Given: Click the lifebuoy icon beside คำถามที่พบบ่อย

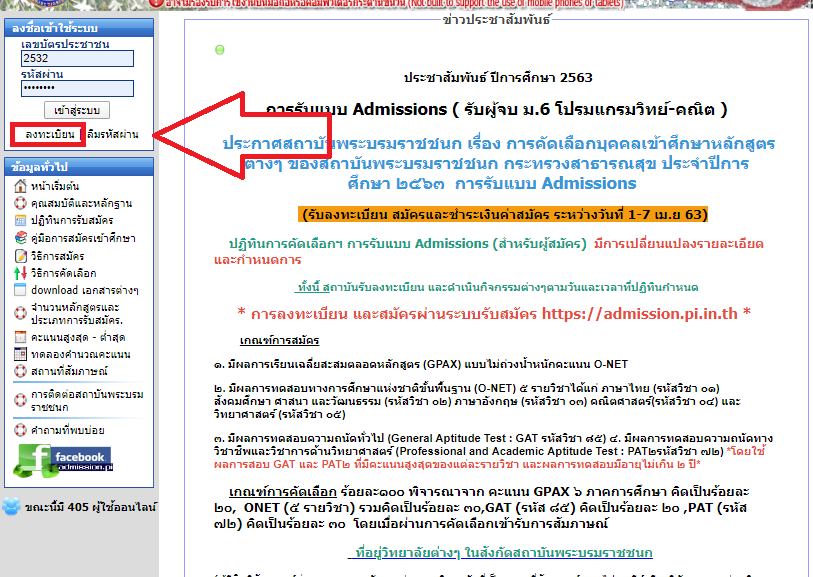Looking at the screenshot, I should (x=20, y=430).
